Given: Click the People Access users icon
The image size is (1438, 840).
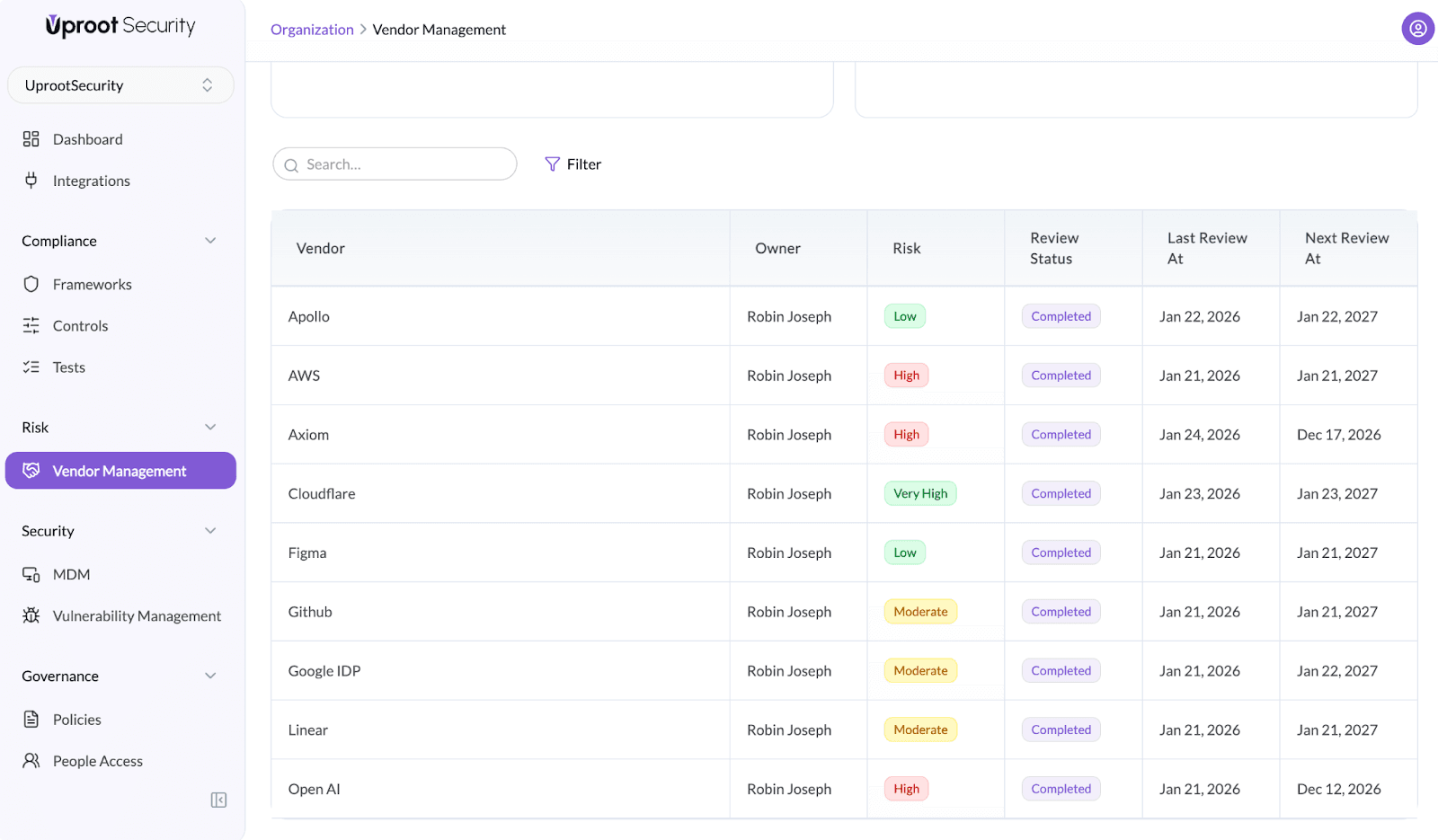Looking at the screenshot, I should coord(31,761).
